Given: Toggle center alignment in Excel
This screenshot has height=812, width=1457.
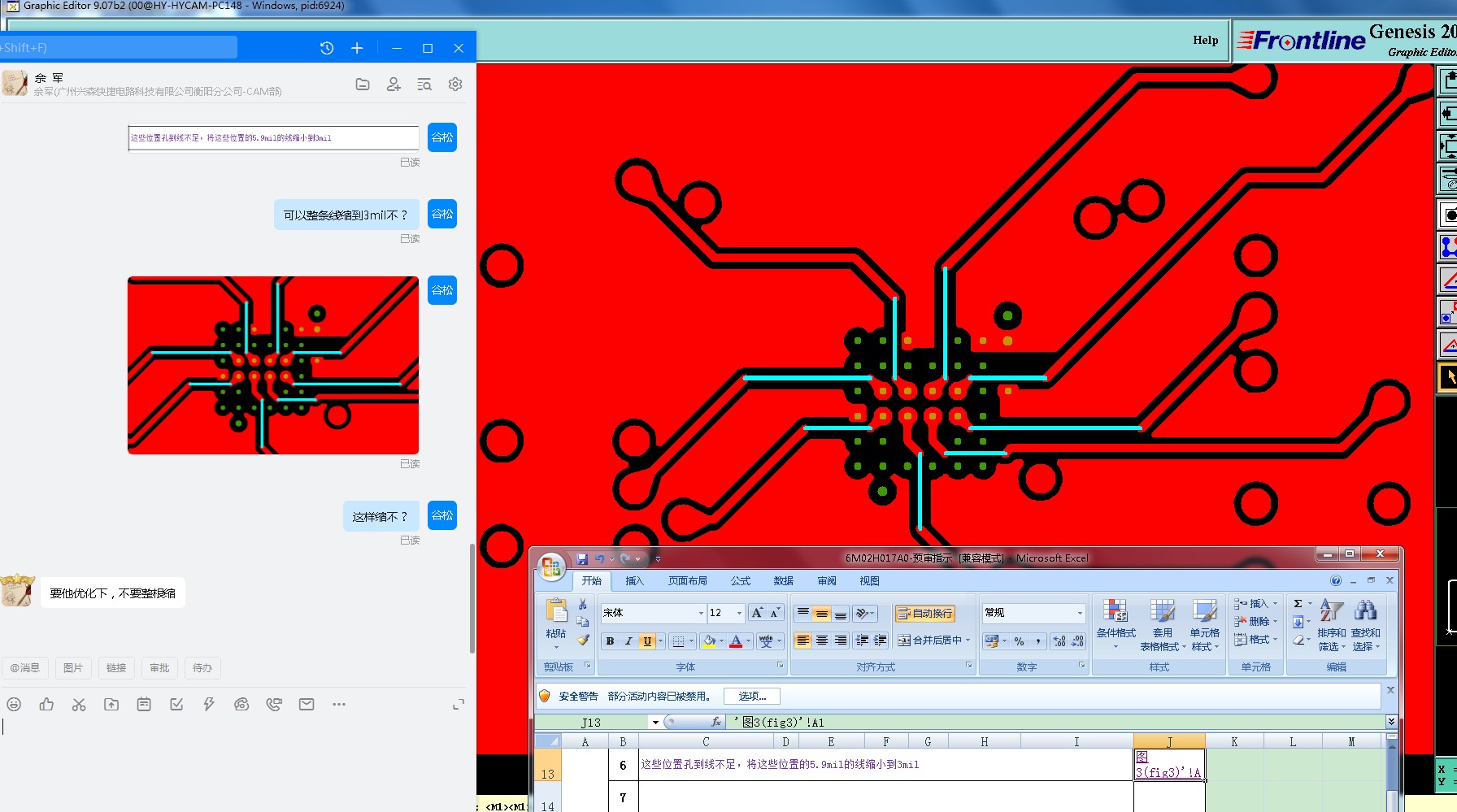Looking at the screenshot, I should (822, 640).
